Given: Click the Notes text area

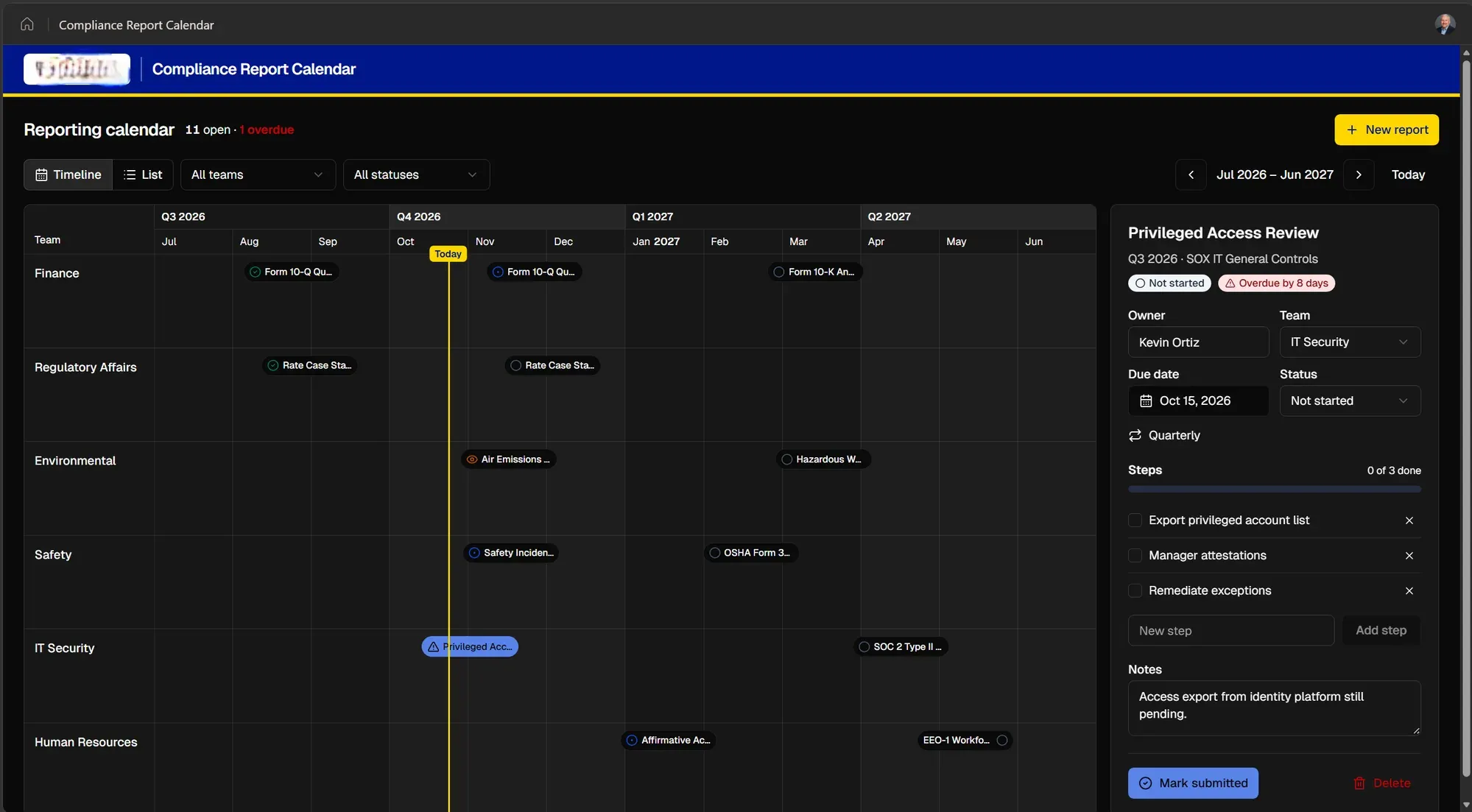Looking at the screenshot, I should [1274, 708].
